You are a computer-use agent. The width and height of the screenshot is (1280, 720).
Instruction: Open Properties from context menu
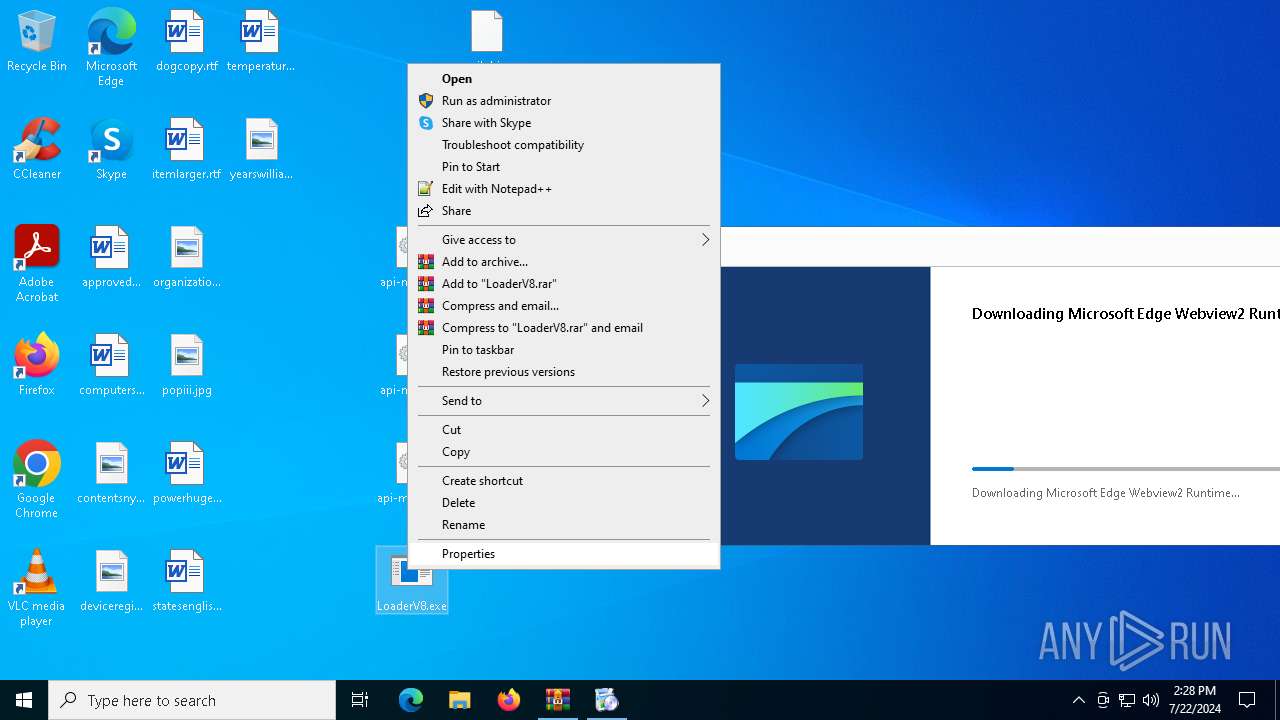coord(564,554)
